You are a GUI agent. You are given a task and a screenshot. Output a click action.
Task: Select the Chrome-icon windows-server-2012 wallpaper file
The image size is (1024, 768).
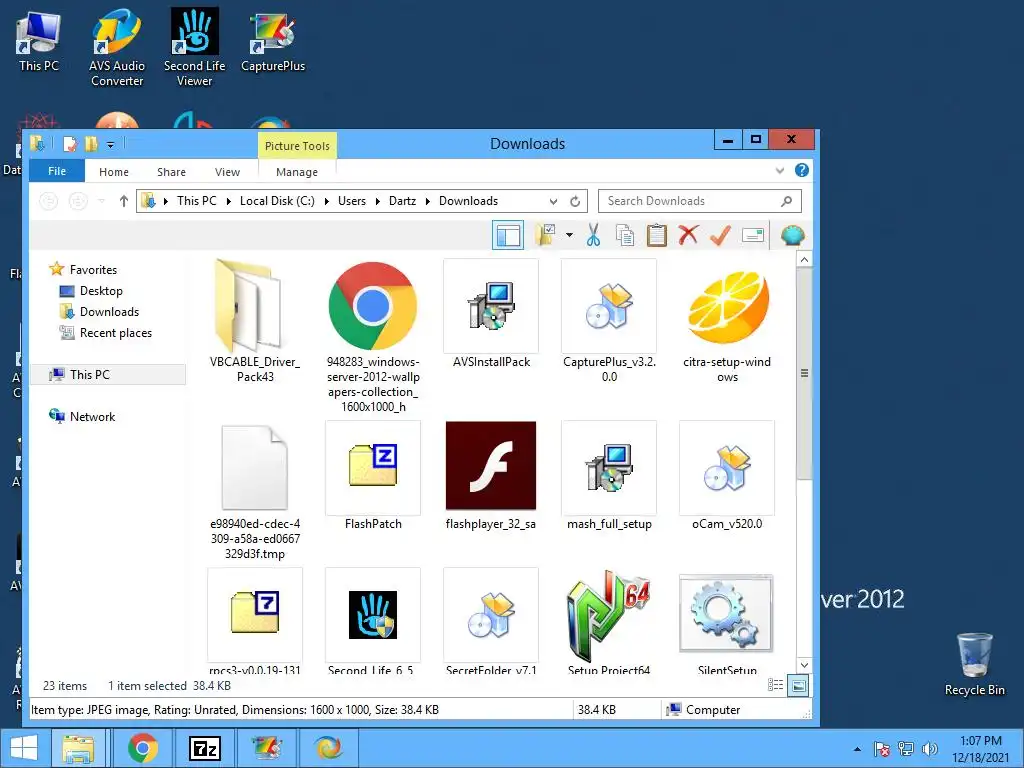click(x=373, y=336)
